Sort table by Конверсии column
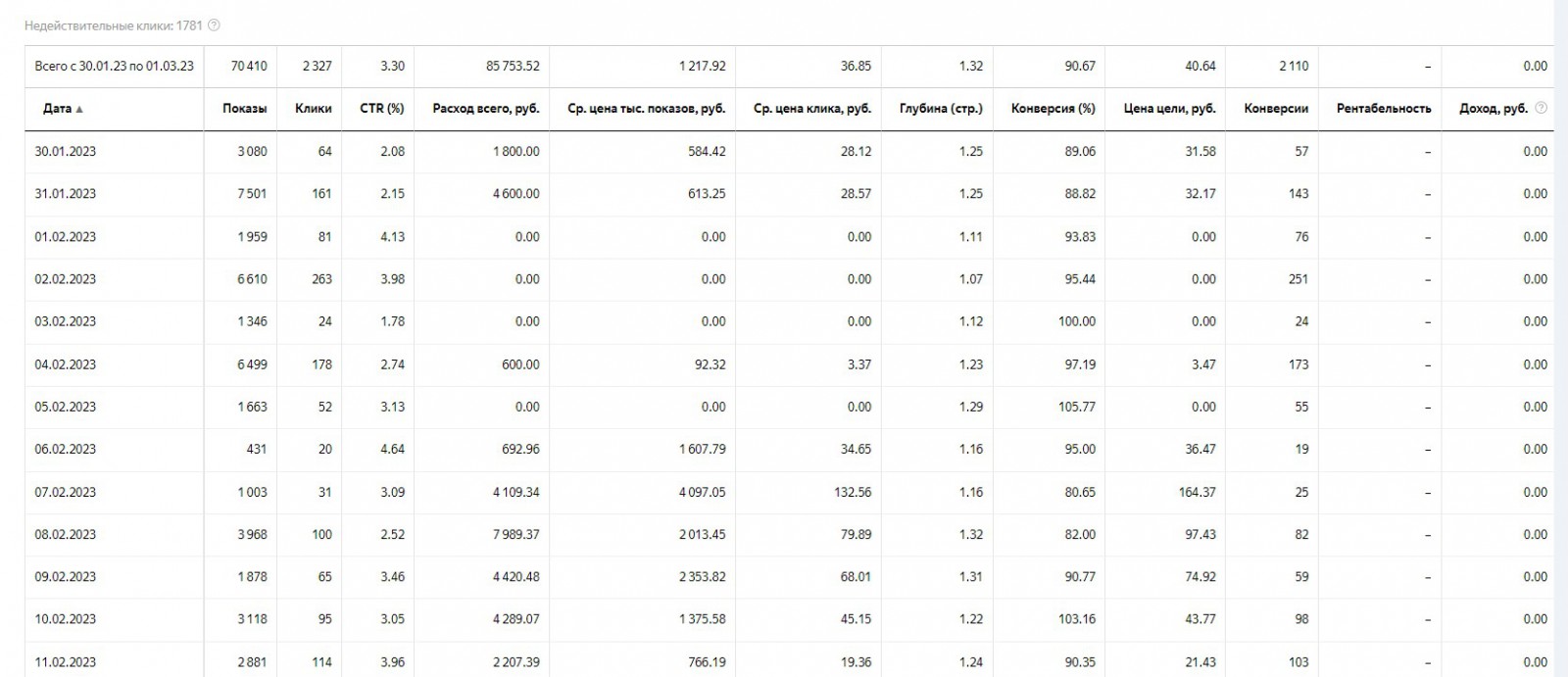The height and width of the screenshot is (677, 1568). (1275, 109)
